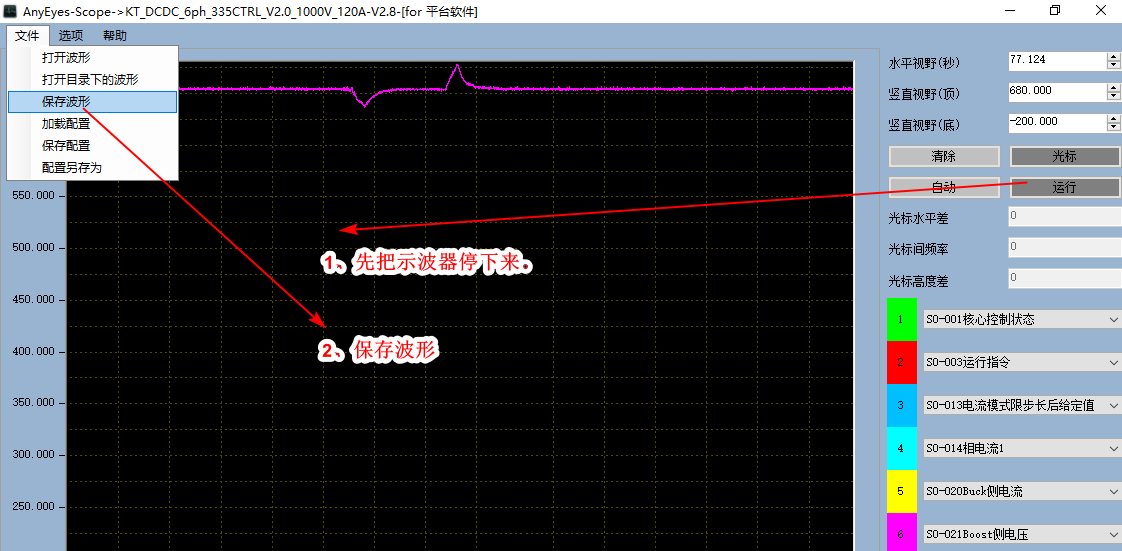This screenshot has height=551, width=1122.
Task: Open the S0-003运行指令 channel dropdown
Action: pos(1023,362)
